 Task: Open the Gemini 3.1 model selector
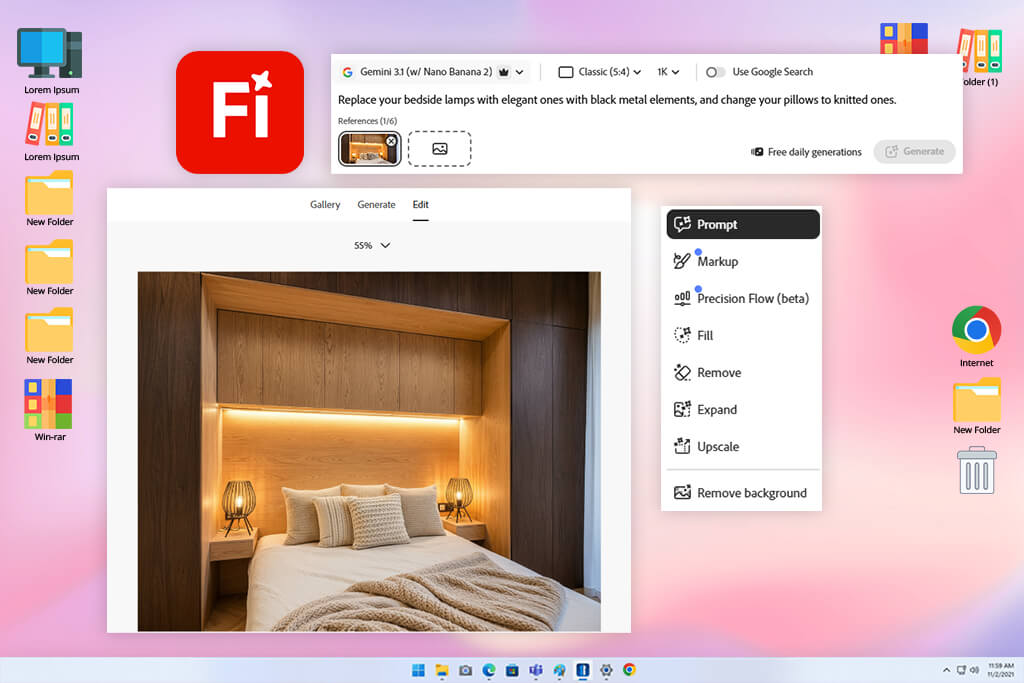pos(434,72)
